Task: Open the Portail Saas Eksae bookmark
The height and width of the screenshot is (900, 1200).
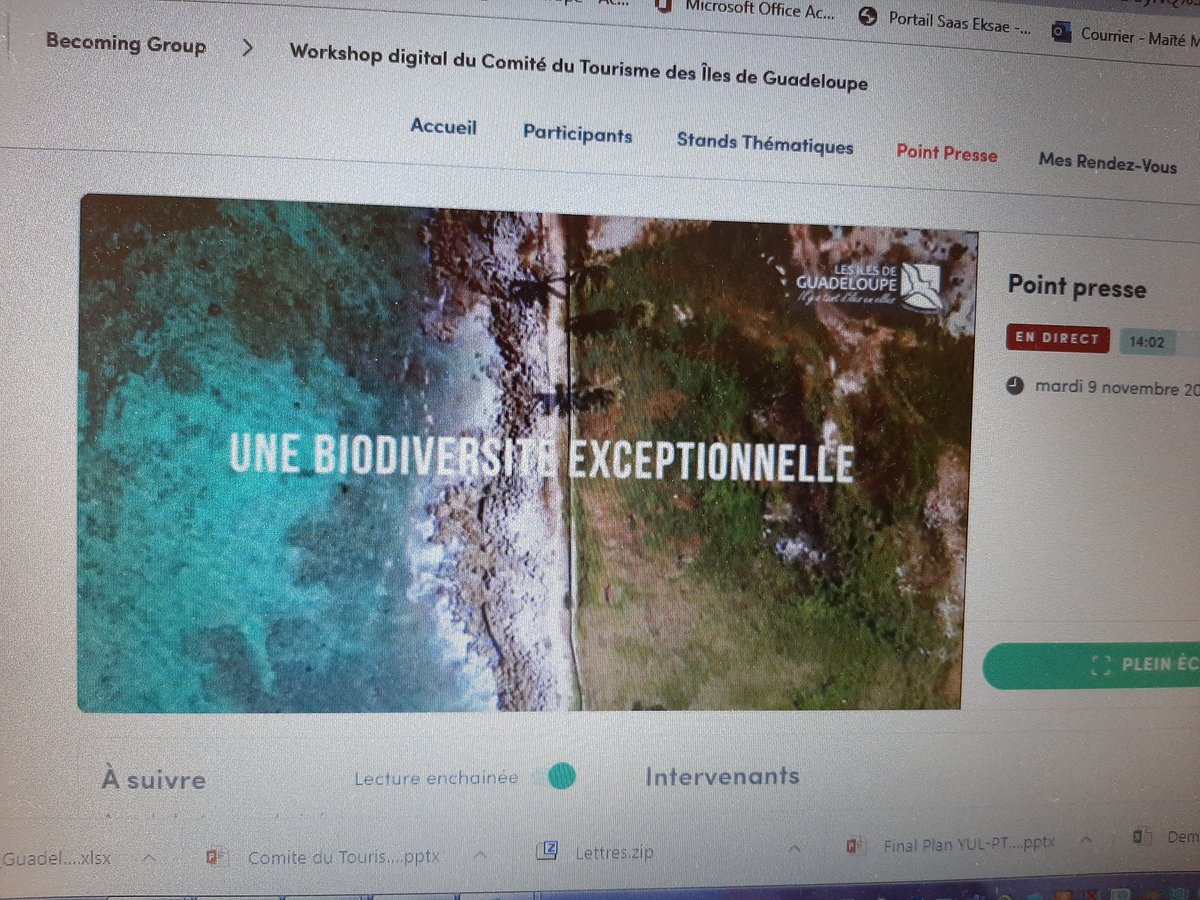Action: click(946, 22)
